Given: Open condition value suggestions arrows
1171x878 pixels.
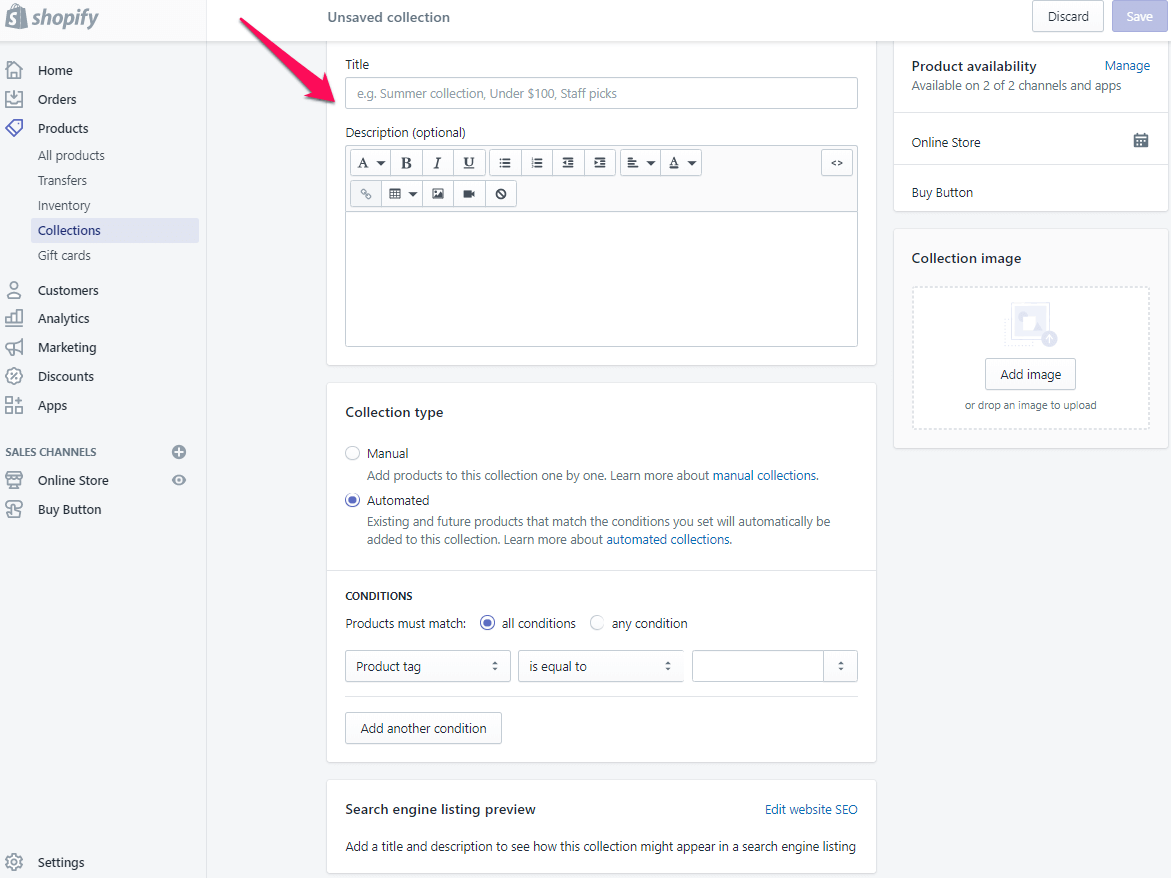Looking at the screenshot, I should [841, 666].
